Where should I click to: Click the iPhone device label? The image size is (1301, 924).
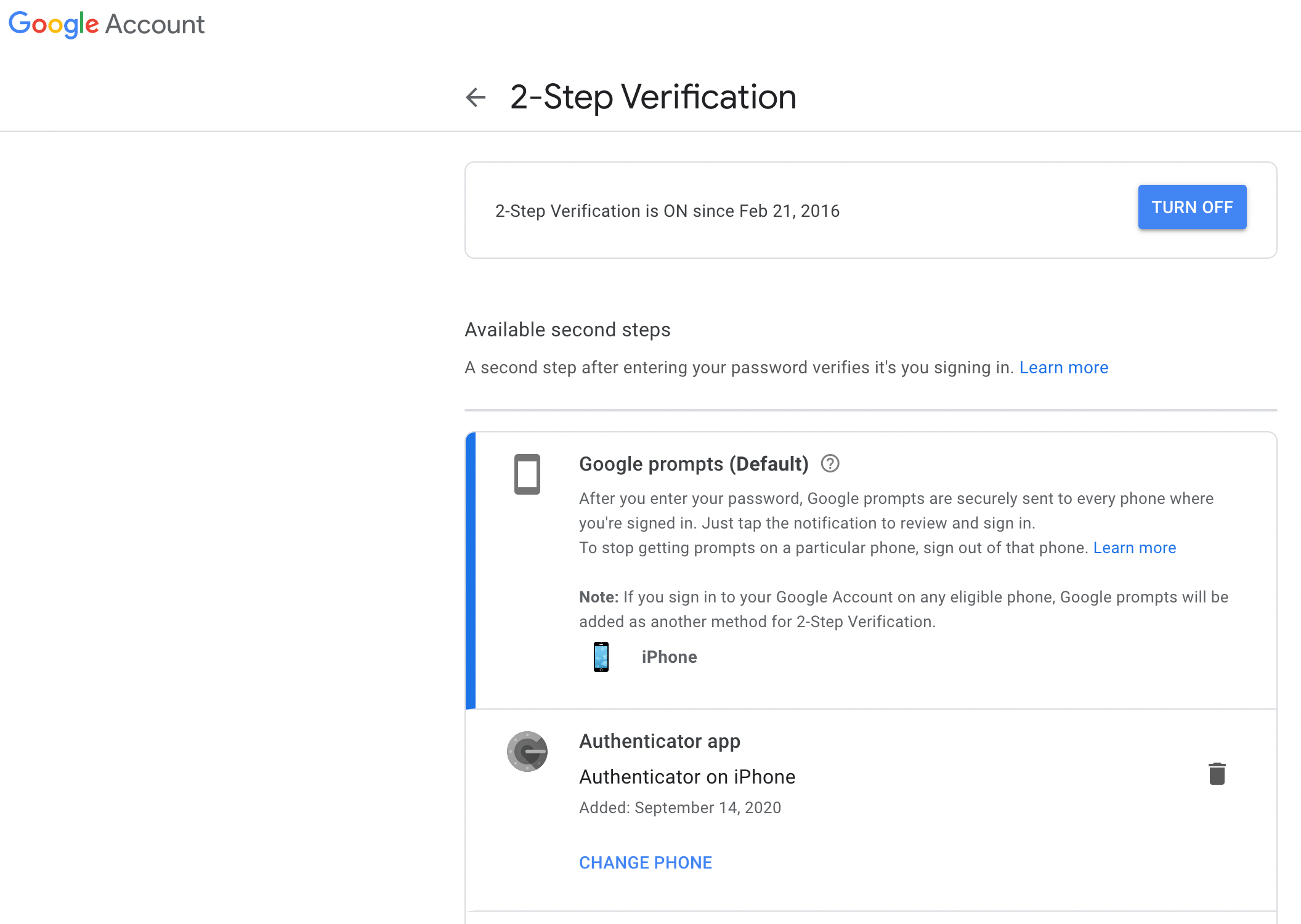tap(669, 657)
